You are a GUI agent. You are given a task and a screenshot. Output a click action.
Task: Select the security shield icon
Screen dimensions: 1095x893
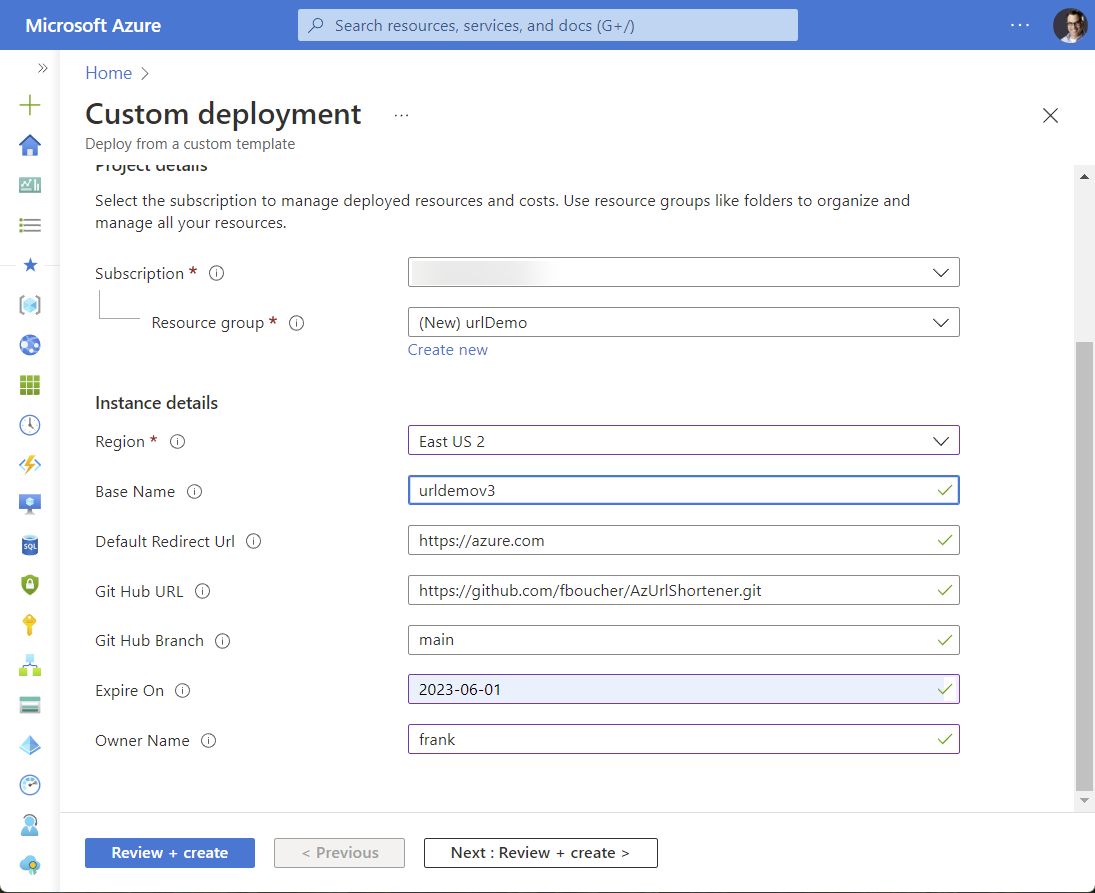pyautogui.click(x=29, y=584)
